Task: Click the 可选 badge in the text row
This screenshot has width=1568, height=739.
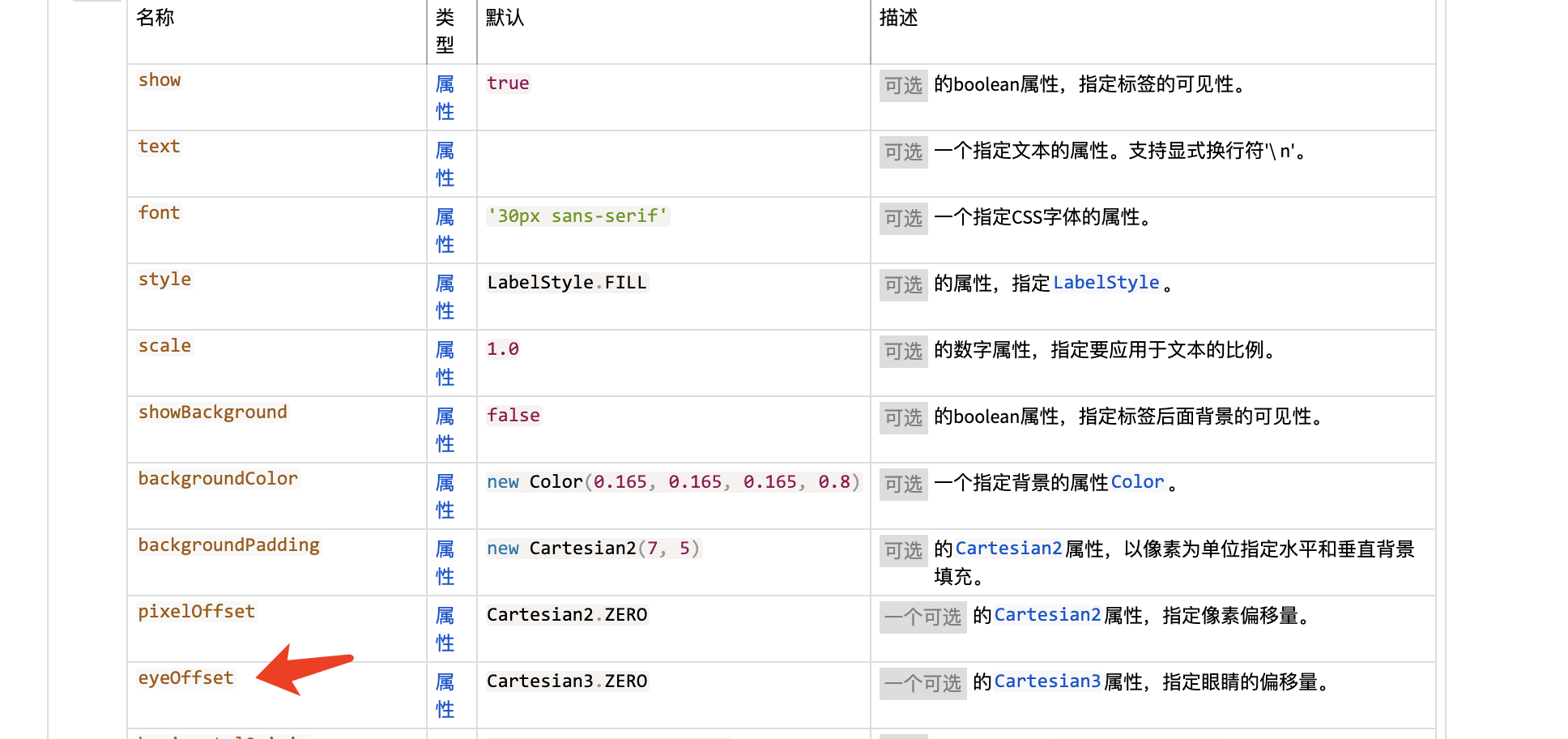Action: pos(904,152)
